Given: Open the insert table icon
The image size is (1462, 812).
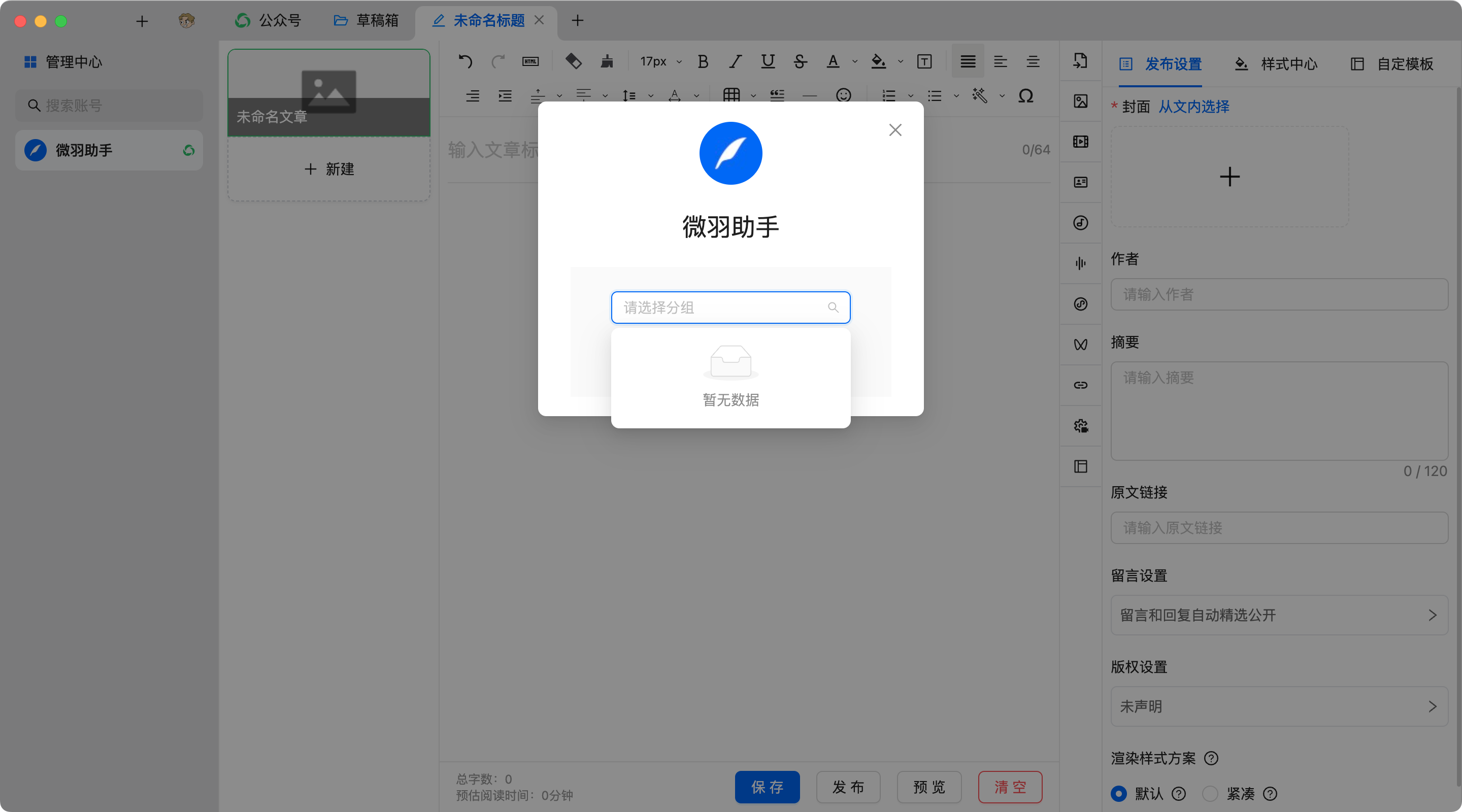Looking at the screenshot, I should click(732, 95).
